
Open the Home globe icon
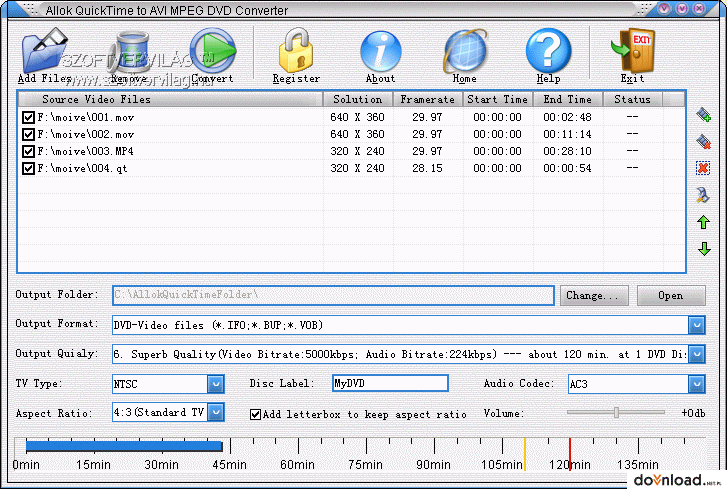[x=465, y=51]
